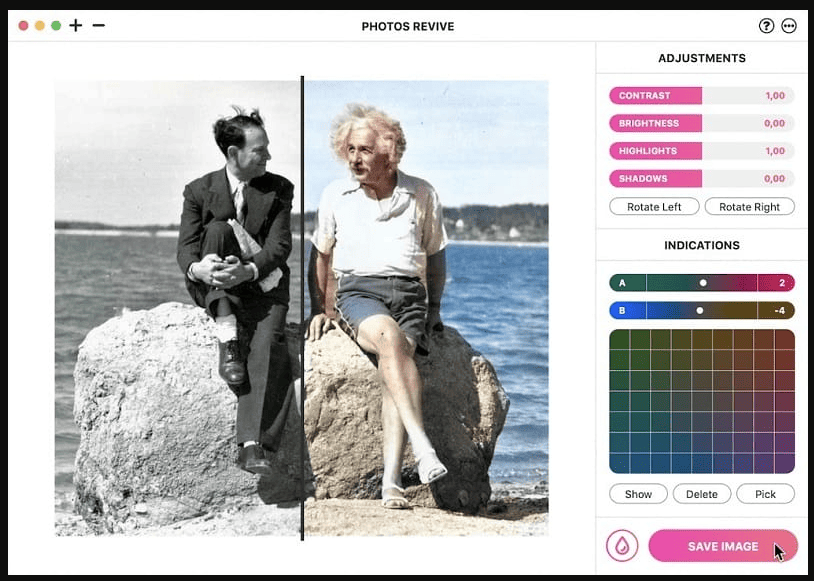Click the droplet colorize icon
Image resolution: width=814 pixels, height=581 pixels.
[622, 546]
